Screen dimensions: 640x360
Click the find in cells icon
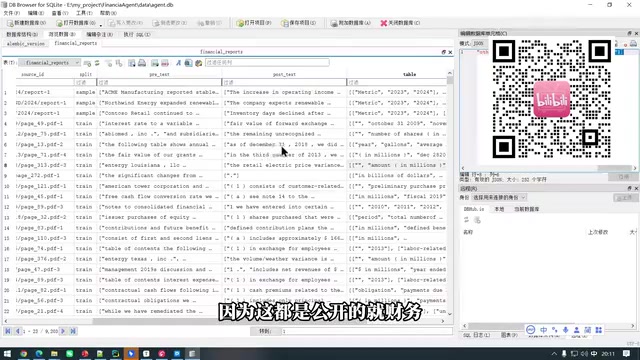pyautogui.click(x=188, y=63)
